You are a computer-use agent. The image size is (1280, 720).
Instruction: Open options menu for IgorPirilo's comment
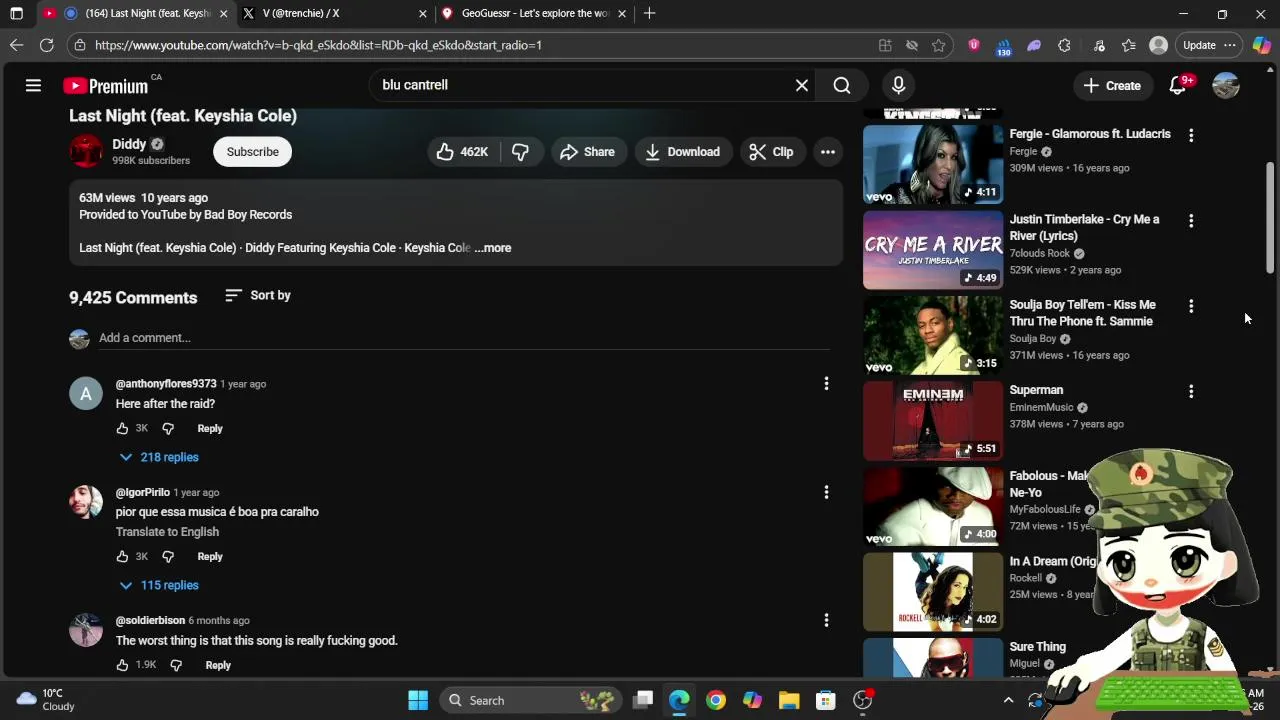(826, 492)
